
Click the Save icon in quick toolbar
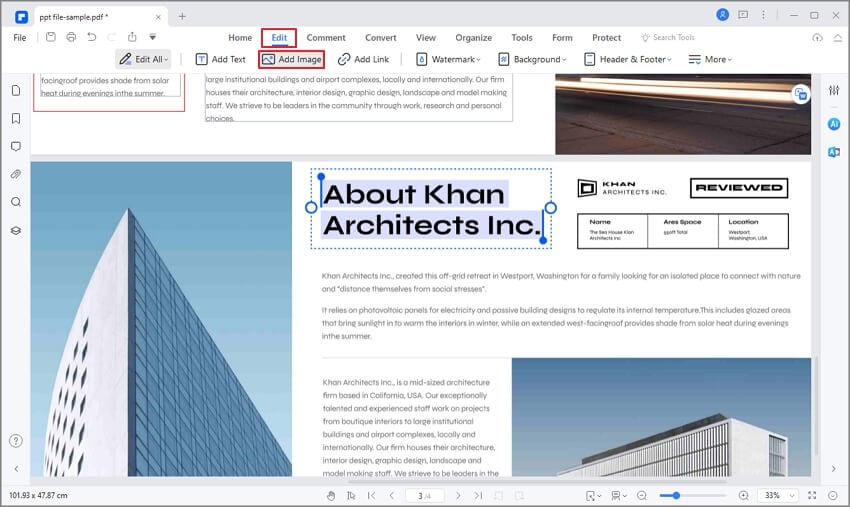point(50,37)
